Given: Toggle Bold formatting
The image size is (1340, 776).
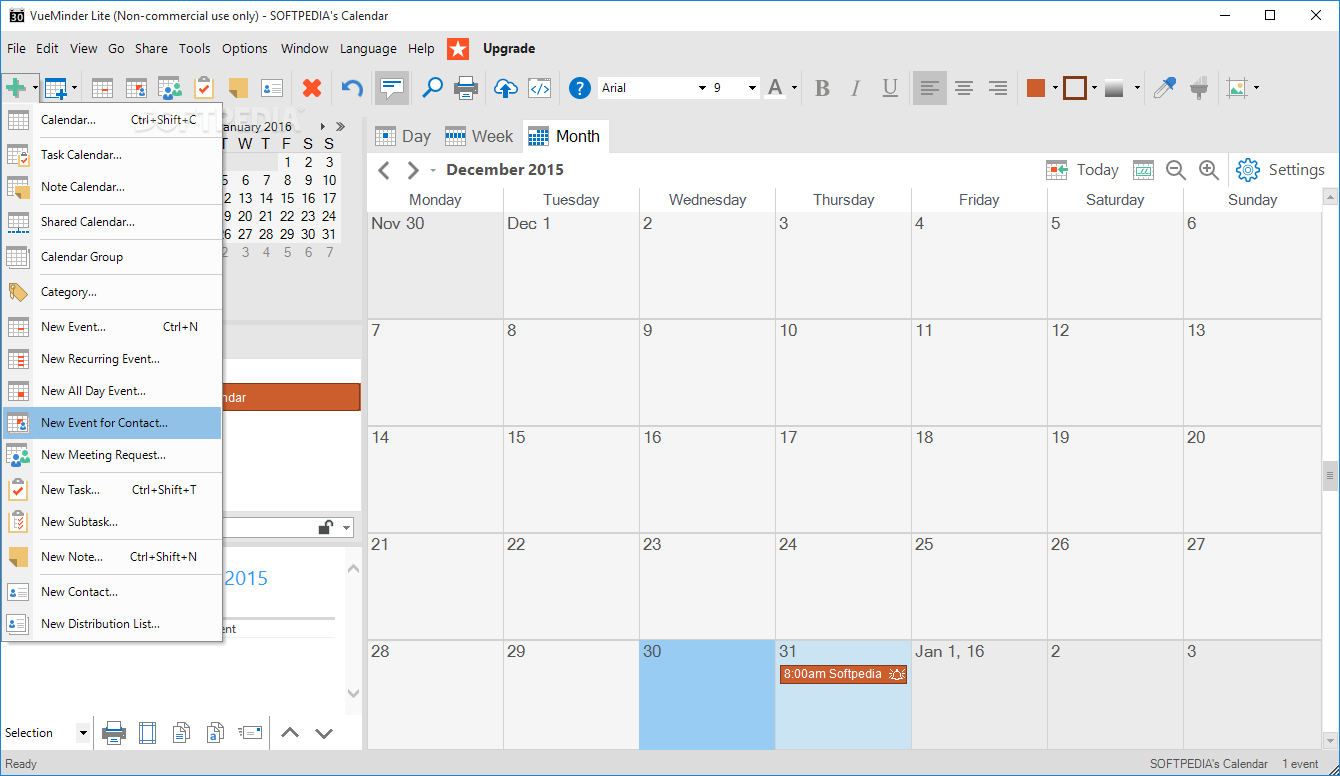Looking at the screenshot, I should coord(822,88).
